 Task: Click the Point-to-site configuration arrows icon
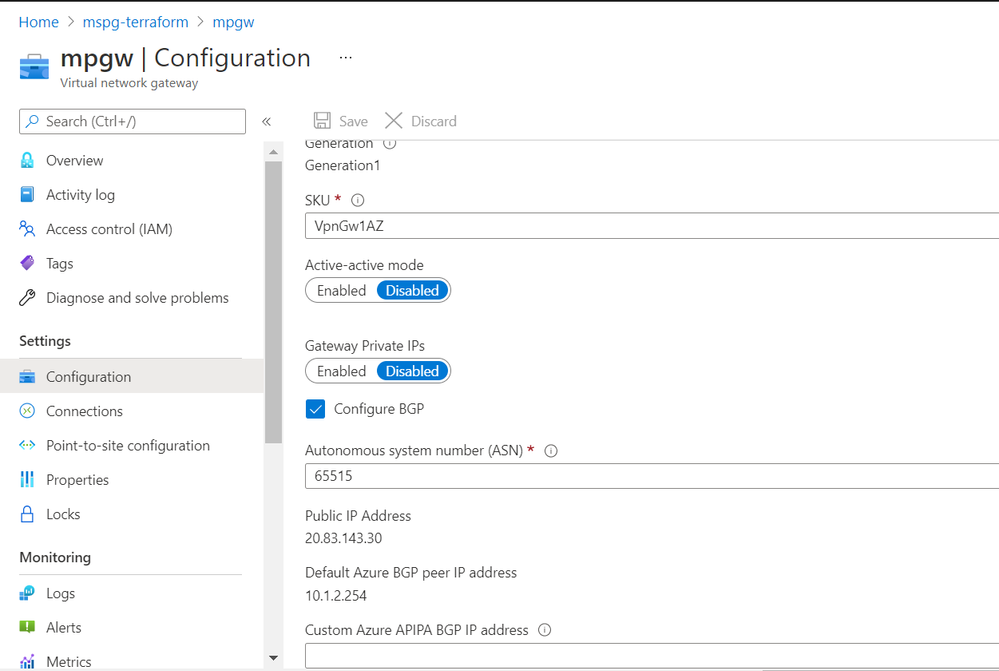click(27, 445)
